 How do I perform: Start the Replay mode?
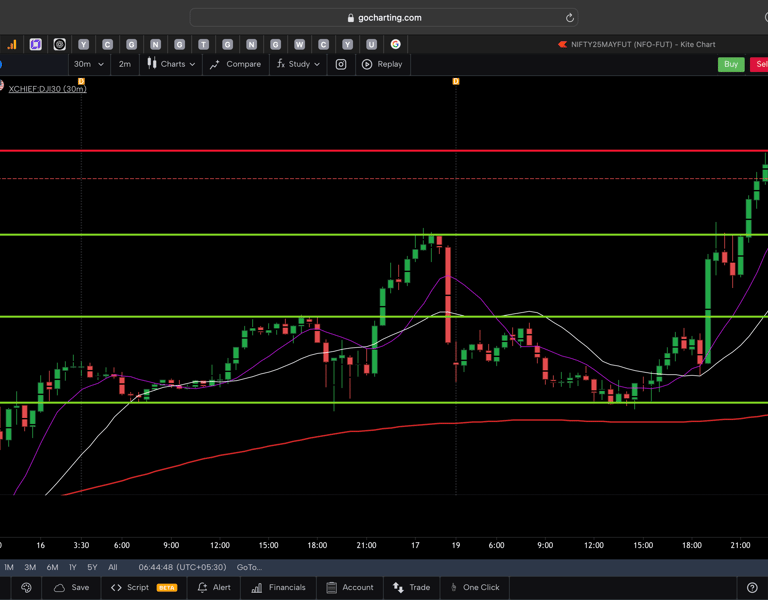tap(382, 64)
